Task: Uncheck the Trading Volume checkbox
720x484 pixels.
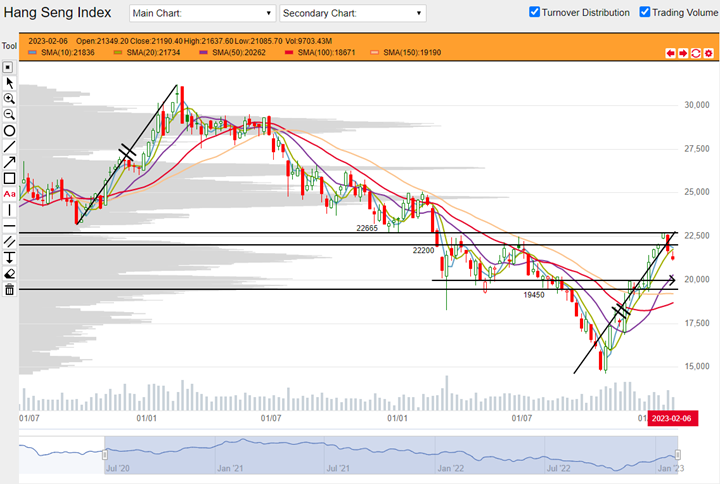Action: coord(645,12)
